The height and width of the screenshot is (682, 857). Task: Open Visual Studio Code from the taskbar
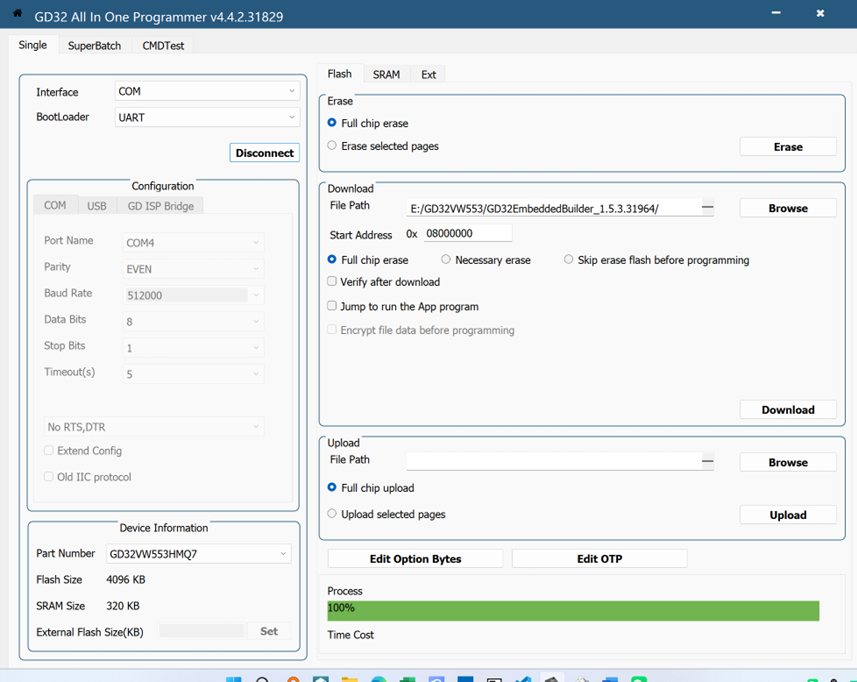click(x=523, y=679)
